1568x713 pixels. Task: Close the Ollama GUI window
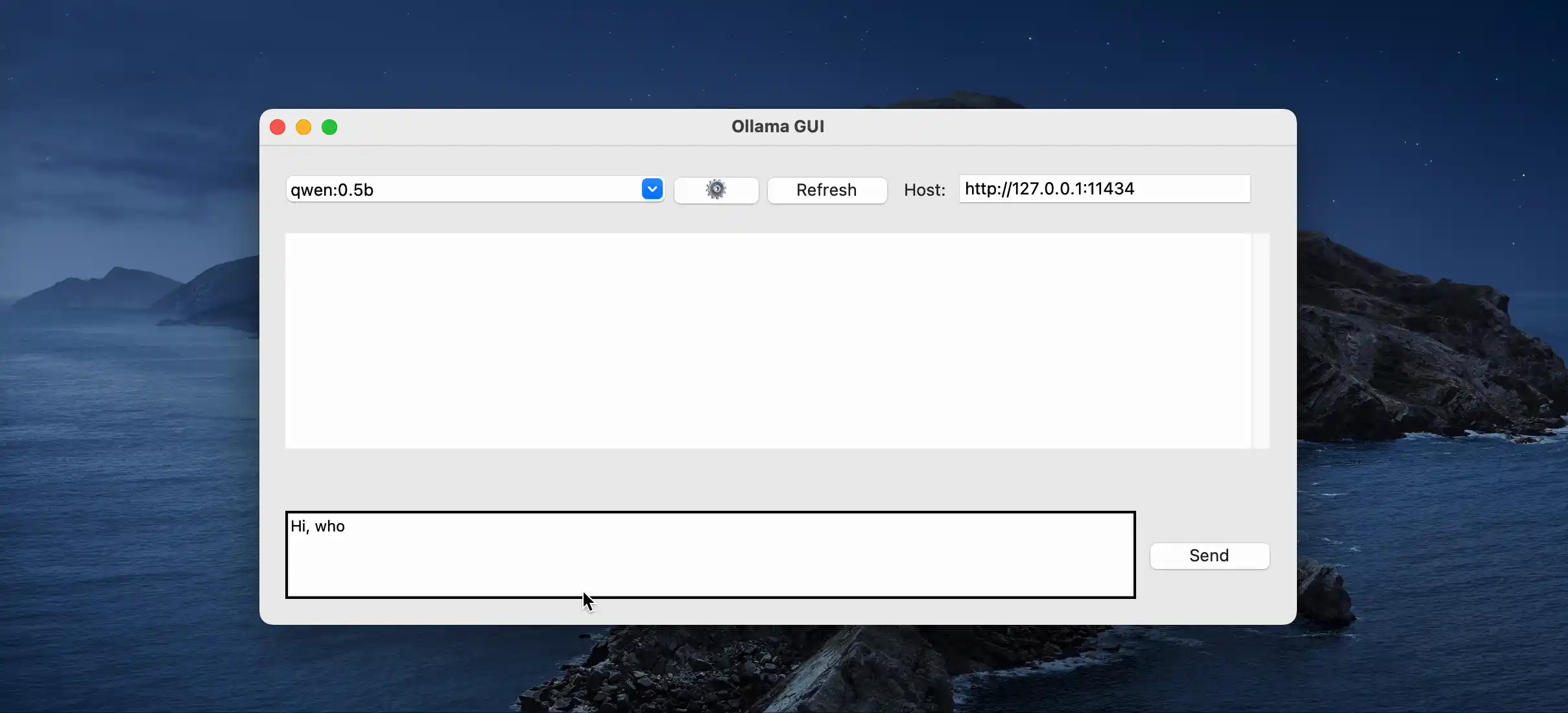pos(278,127)
